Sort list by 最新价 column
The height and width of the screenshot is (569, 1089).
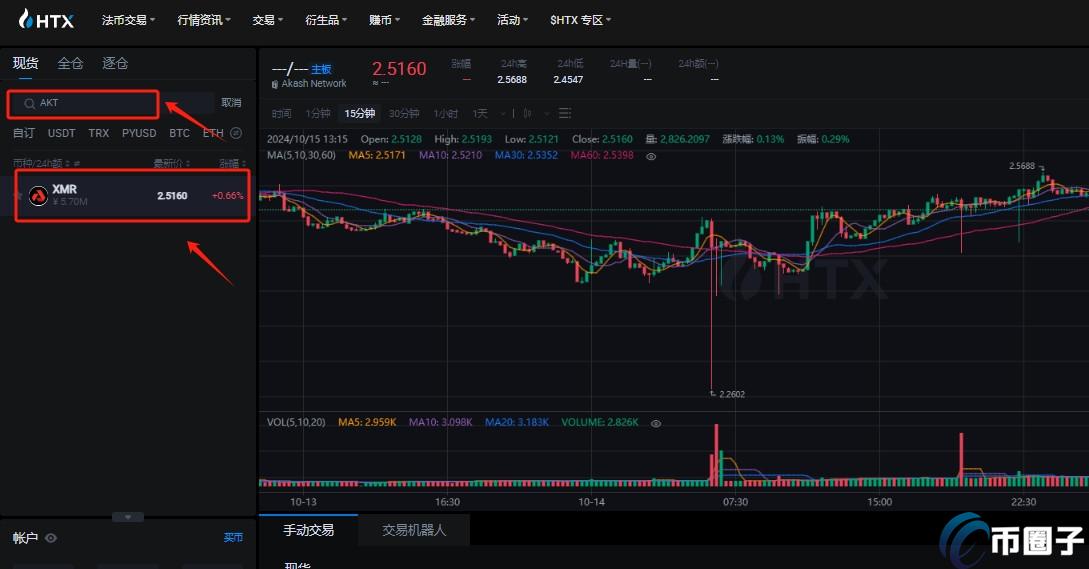172,163
